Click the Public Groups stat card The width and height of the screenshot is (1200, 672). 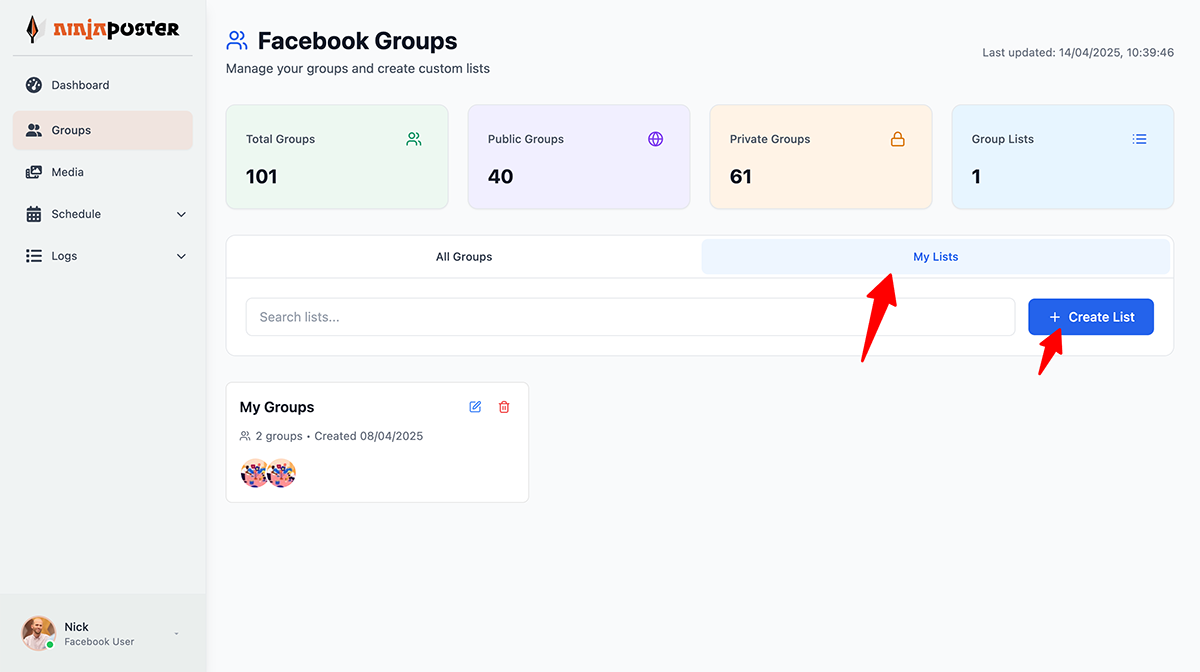pos(579,157)
